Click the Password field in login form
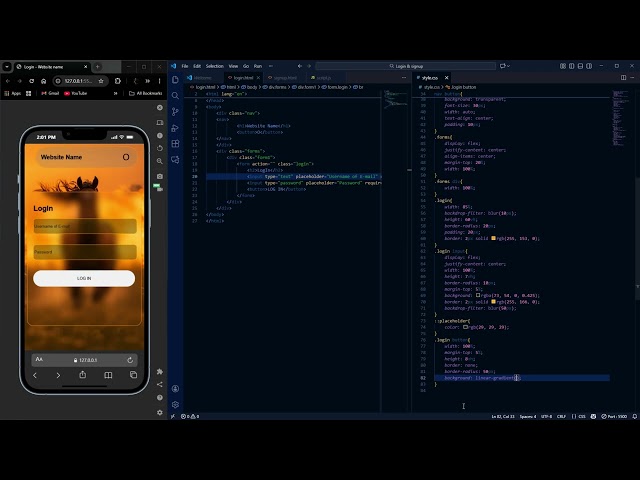The height and width of the screenshot is (480, 640). coord(84,252)
